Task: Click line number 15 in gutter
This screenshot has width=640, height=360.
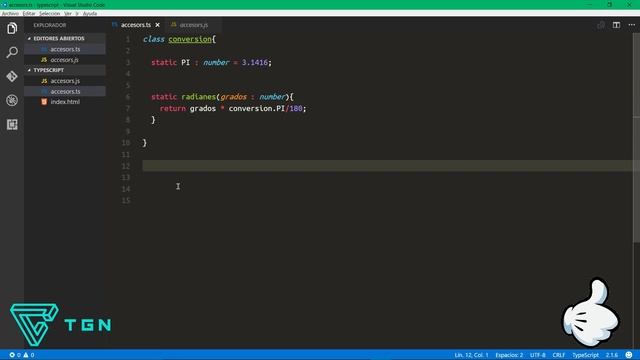Action: coord(126,200)
